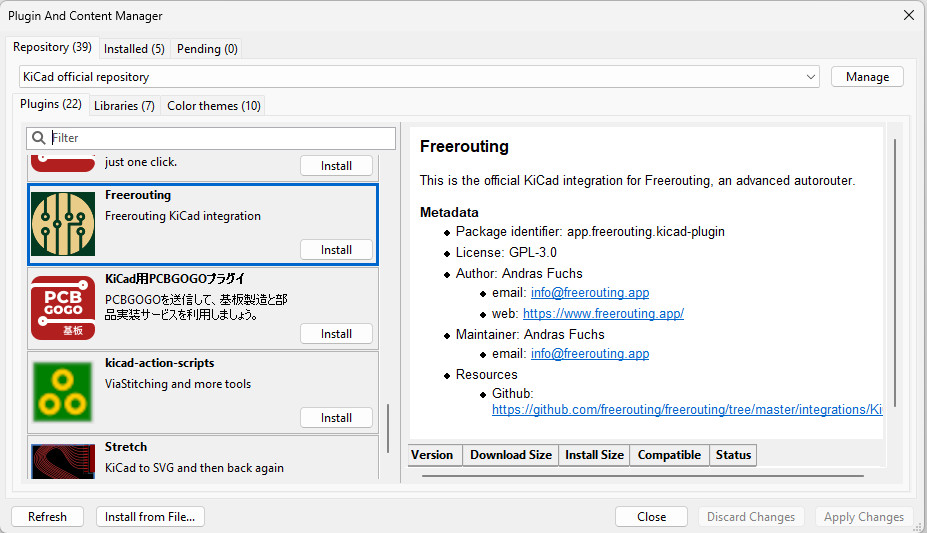Open the author email info@freerouting.app link
This screenshot has width=927, height=533.
coord(590,292)
